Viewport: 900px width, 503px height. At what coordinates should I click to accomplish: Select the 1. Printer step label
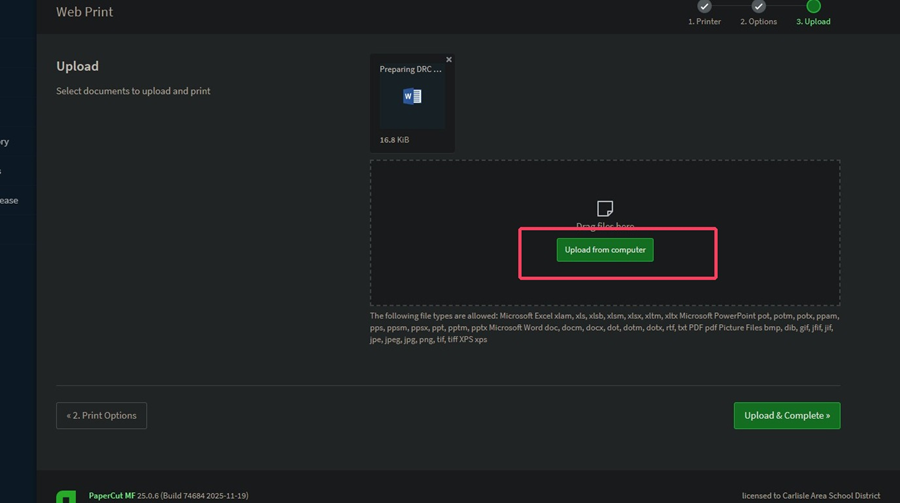(704, 21)
